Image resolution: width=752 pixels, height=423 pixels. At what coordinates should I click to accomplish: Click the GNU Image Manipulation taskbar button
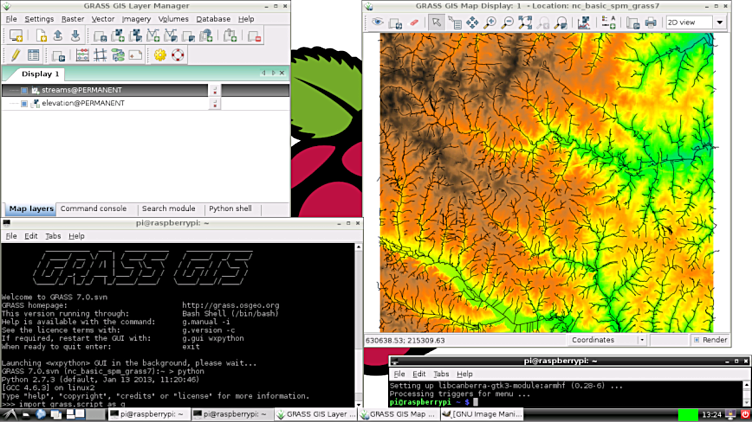[483, 414]
